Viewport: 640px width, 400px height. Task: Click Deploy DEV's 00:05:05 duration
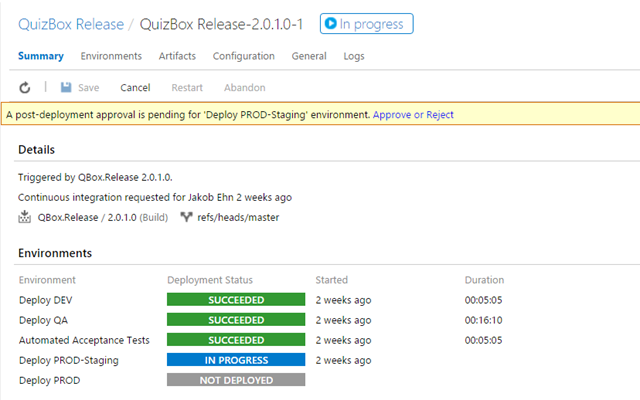483,300
